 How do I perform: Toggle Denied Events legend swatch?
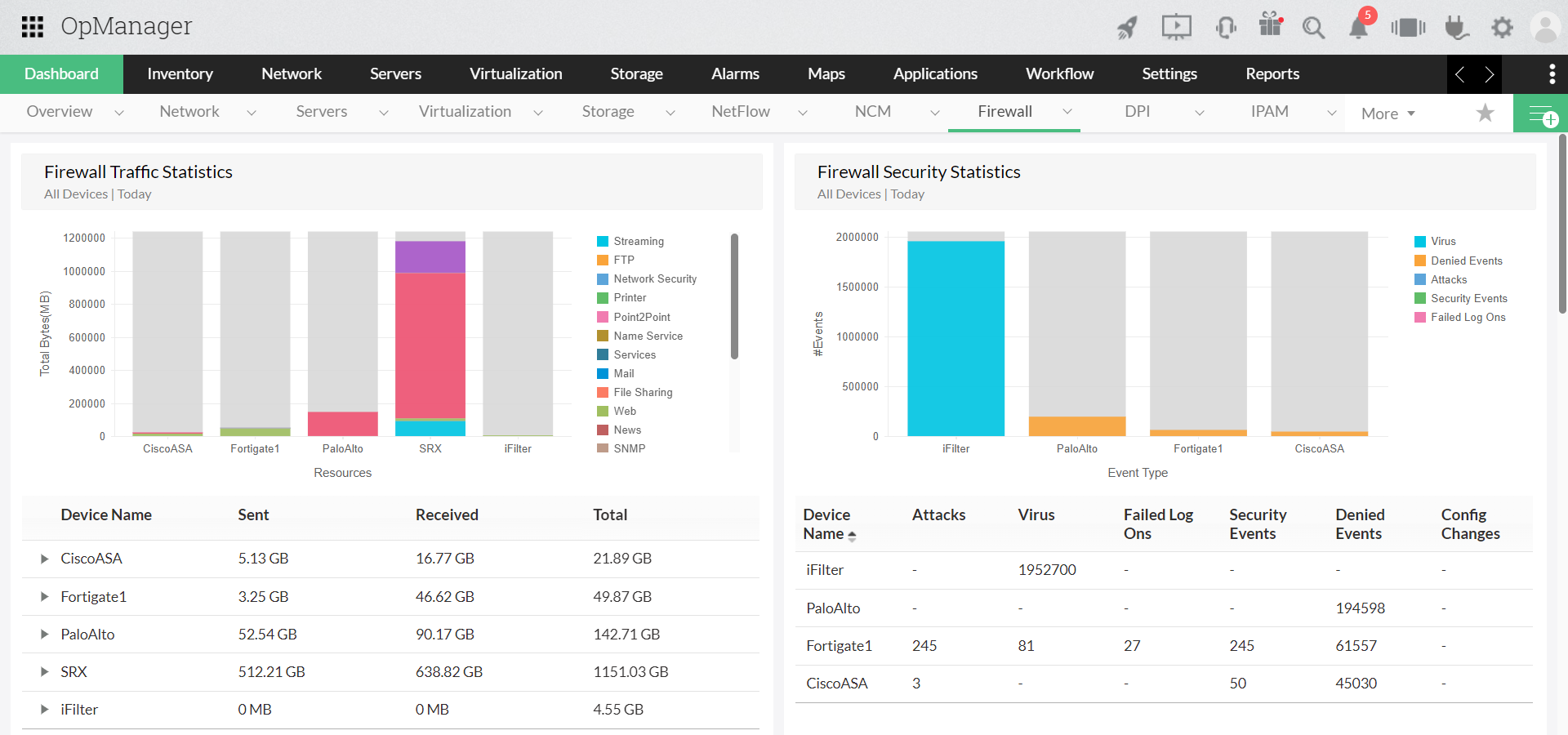[x=1420, y=261]
